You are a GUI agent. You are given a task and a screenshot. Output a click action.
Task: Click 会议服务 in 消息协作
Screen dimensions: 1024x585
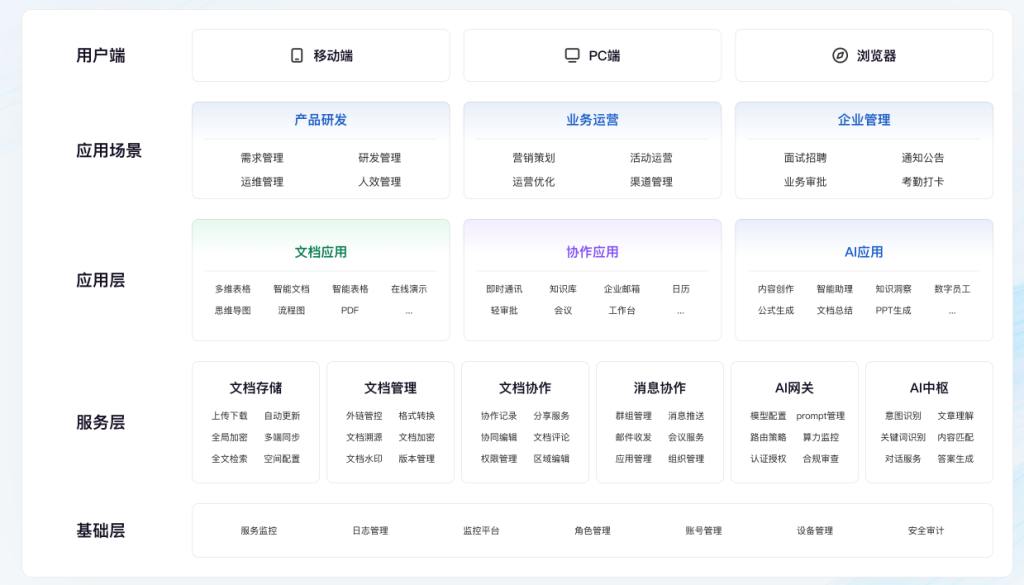point(686,437)
